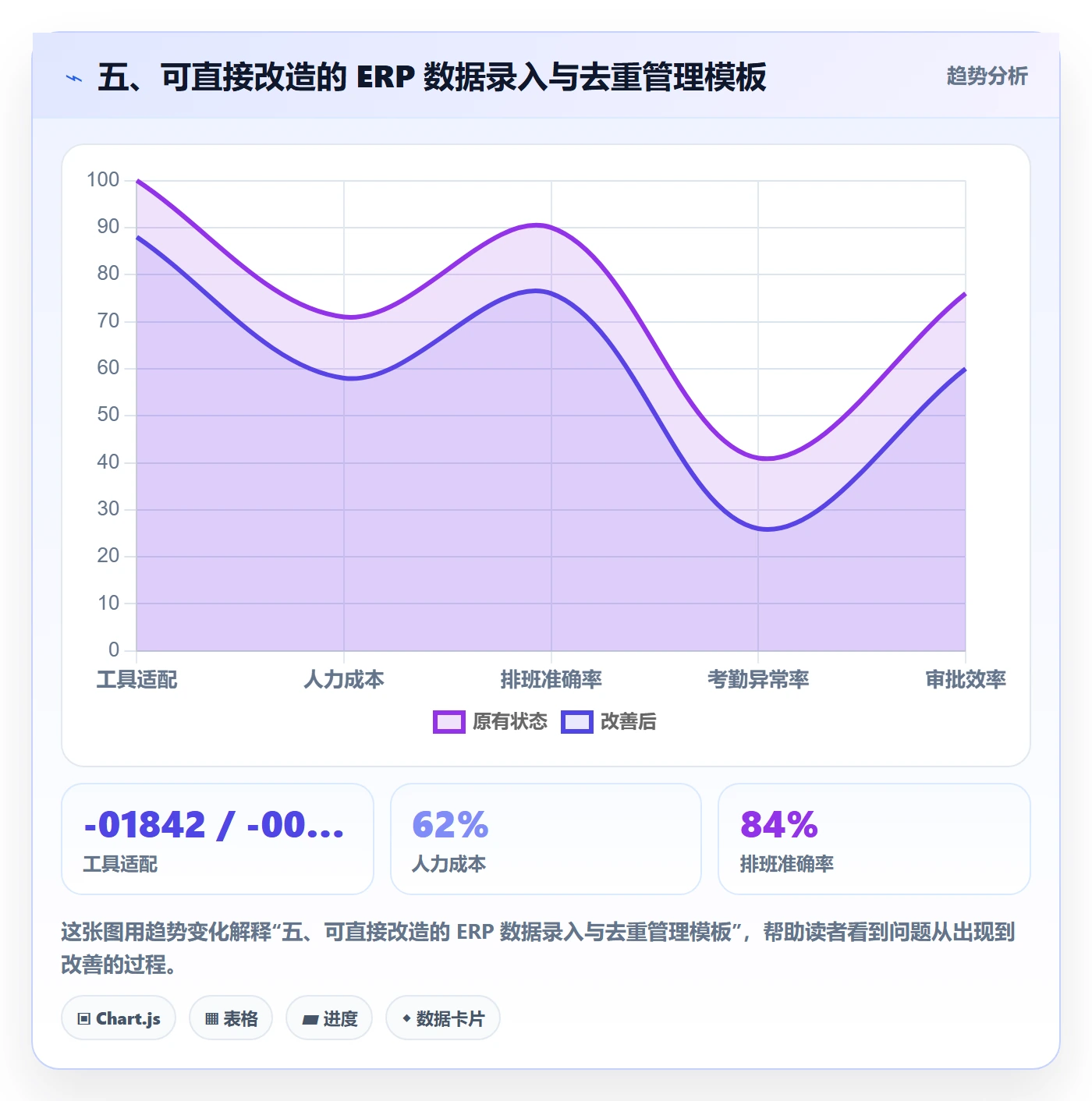Viewport: 1092px width, 1101px height.
Task: Click the 工具适配 x-axis label
Action: tap(136, 680)
